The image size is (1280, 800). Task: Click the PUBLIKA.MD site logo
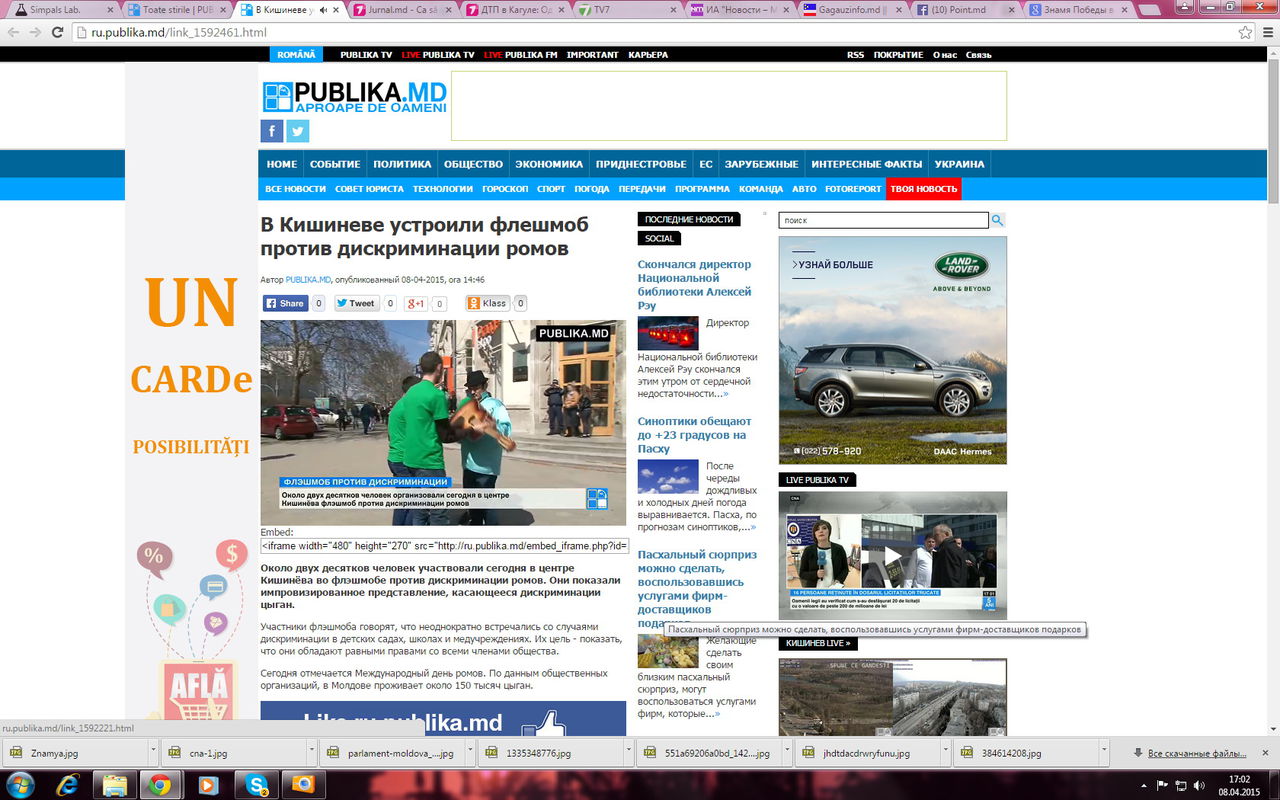354,96
